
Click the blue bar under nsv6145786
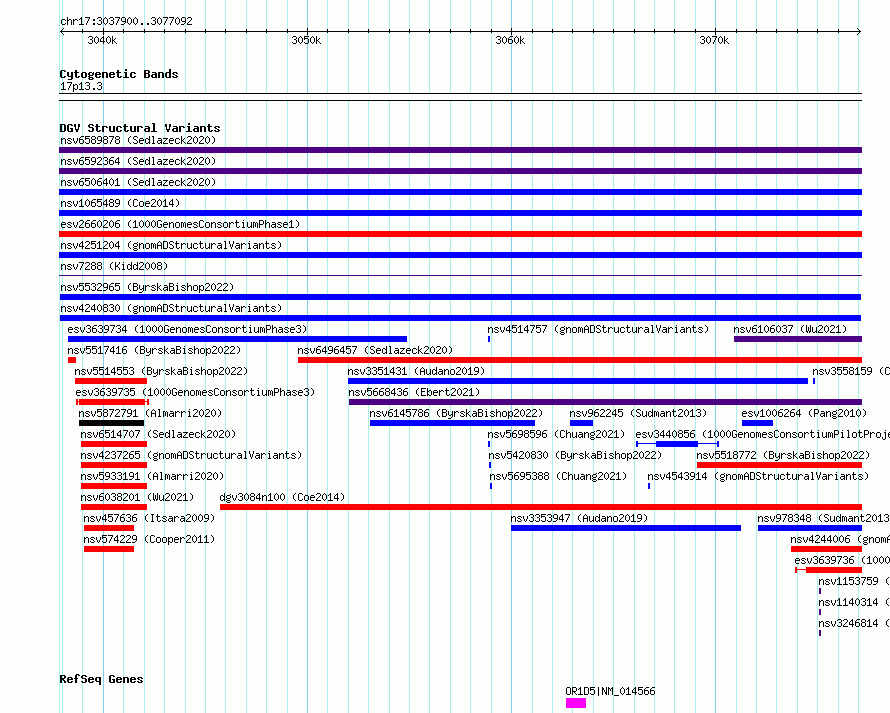452,423
